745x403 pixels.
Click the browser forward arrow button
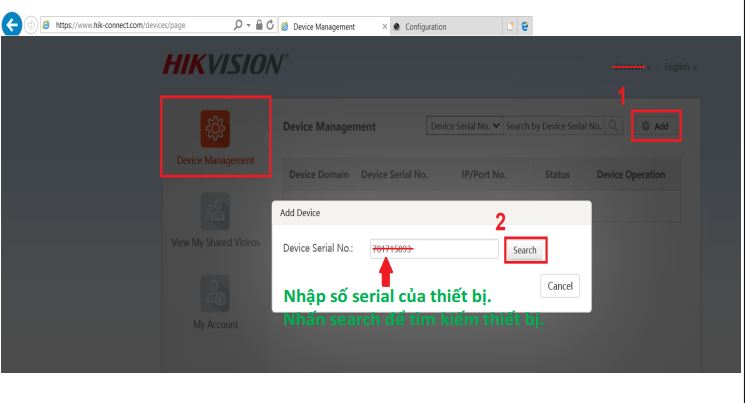pyautogui.click(x=31, y=25)
